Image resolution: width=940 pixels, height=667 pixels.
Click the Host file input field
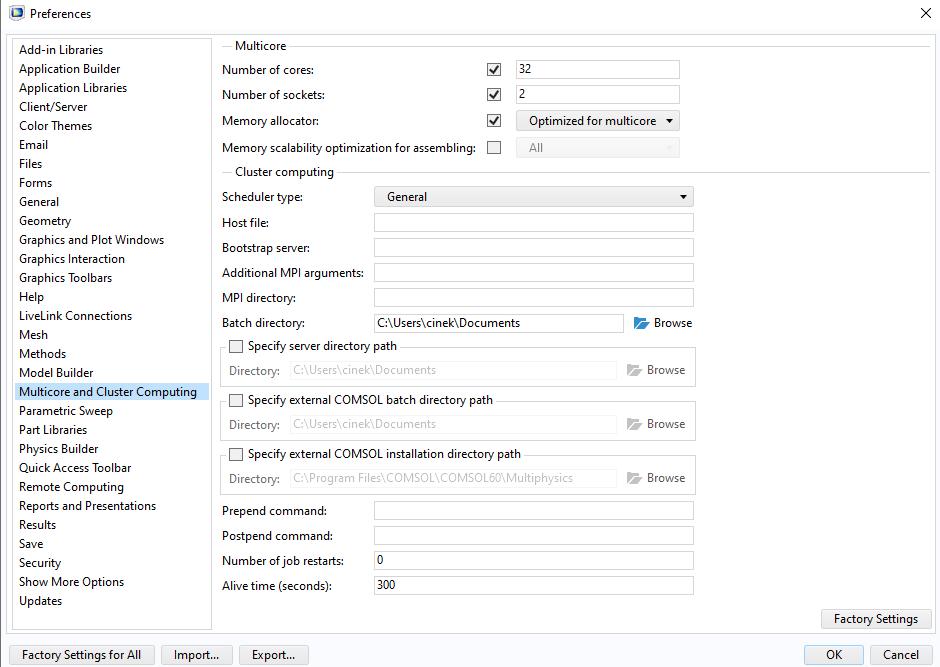pos(533,223)
